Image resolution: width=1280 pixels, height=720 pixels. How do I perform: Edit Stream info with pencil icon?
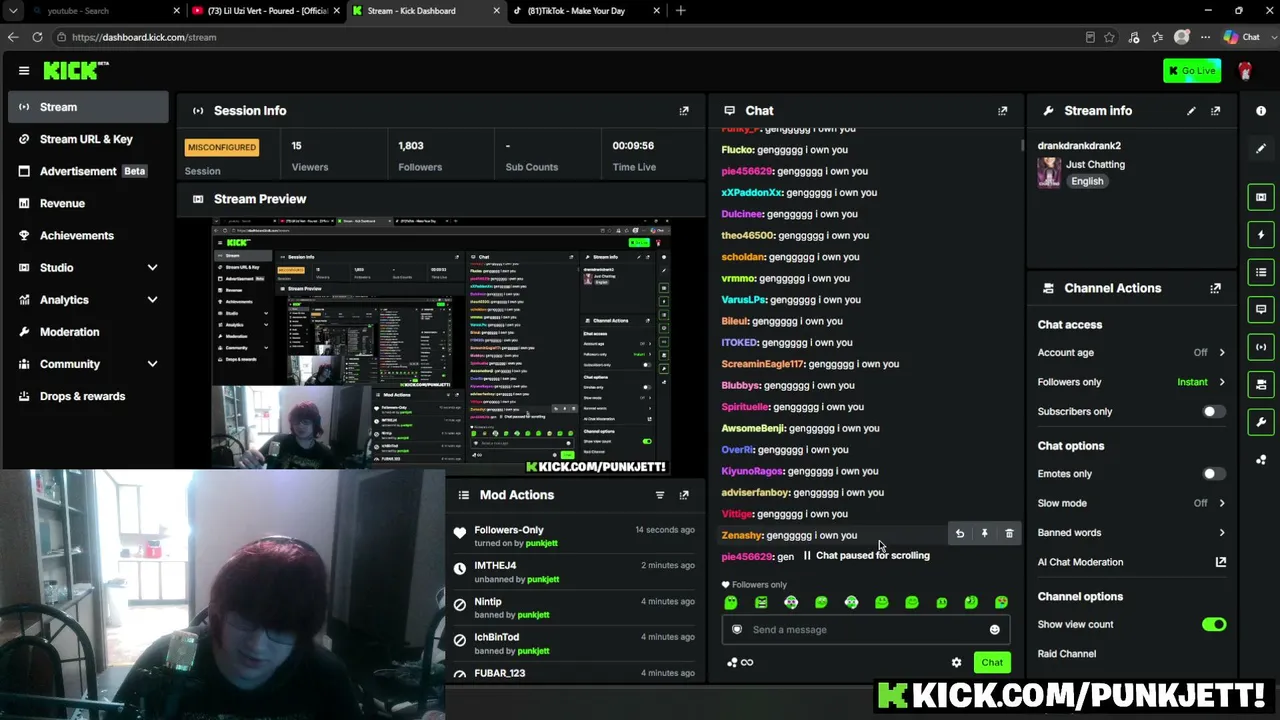point(1191,111)
